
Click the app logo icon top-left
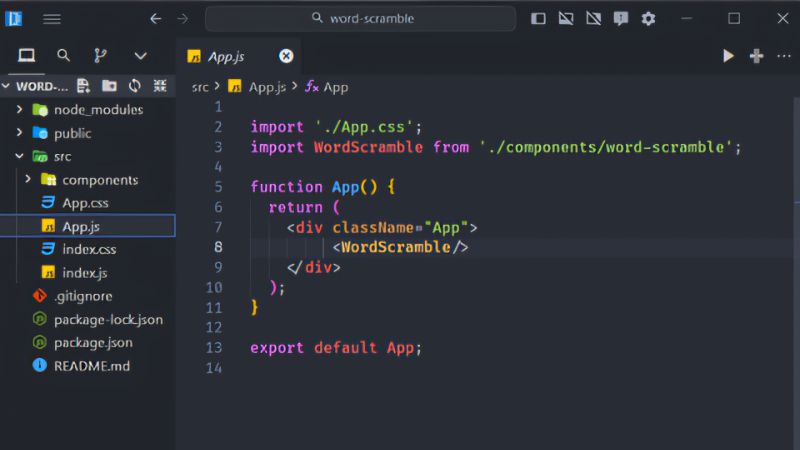[13, 19]
